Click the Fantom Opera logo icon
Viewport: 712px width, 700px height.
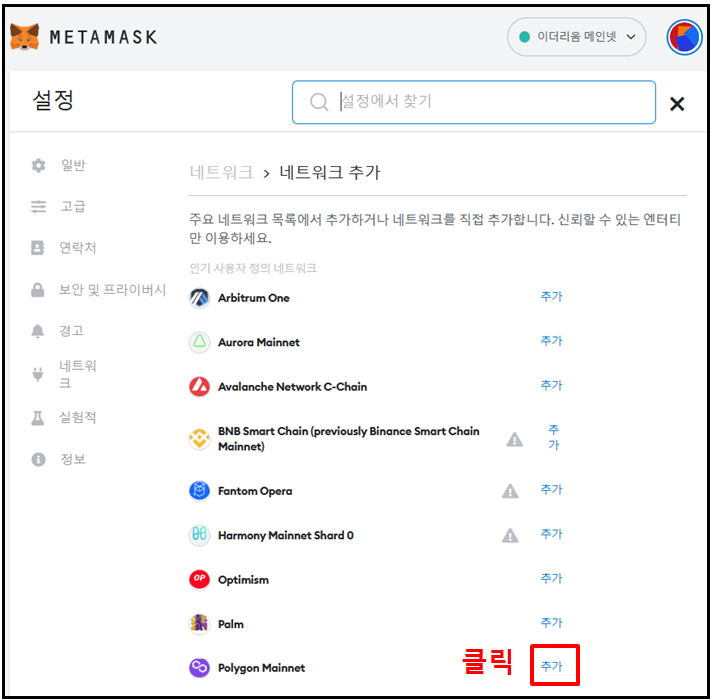pos(199,491)
